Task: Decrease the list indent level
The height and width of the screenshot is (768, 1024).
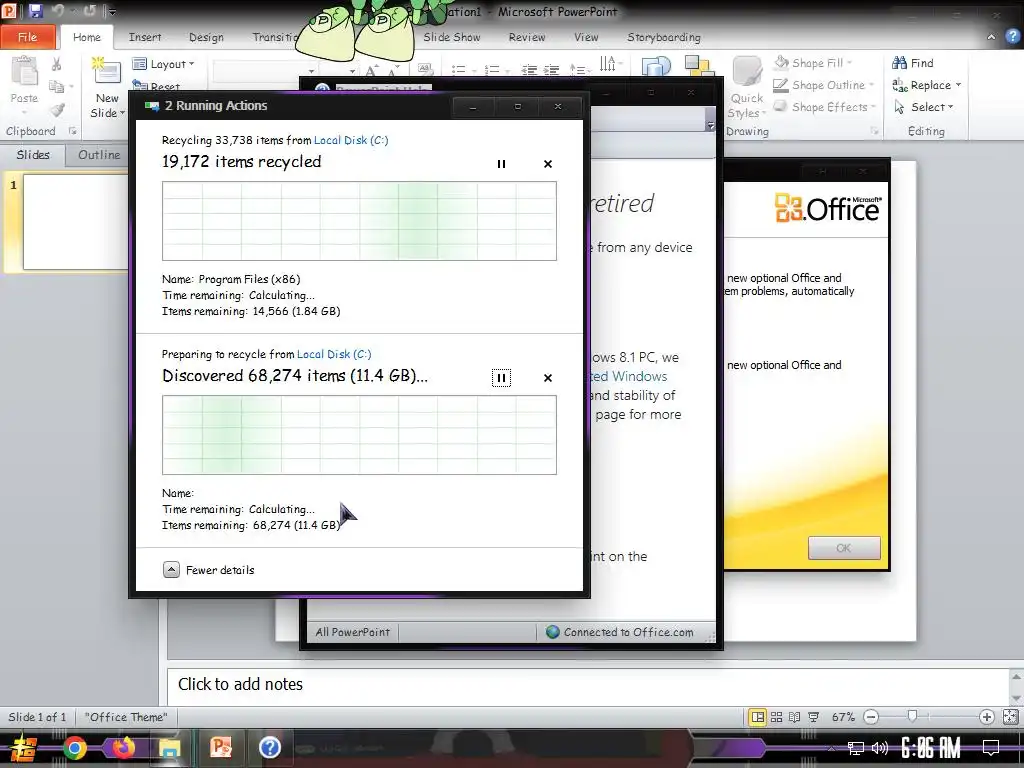Action: (529, 69)
